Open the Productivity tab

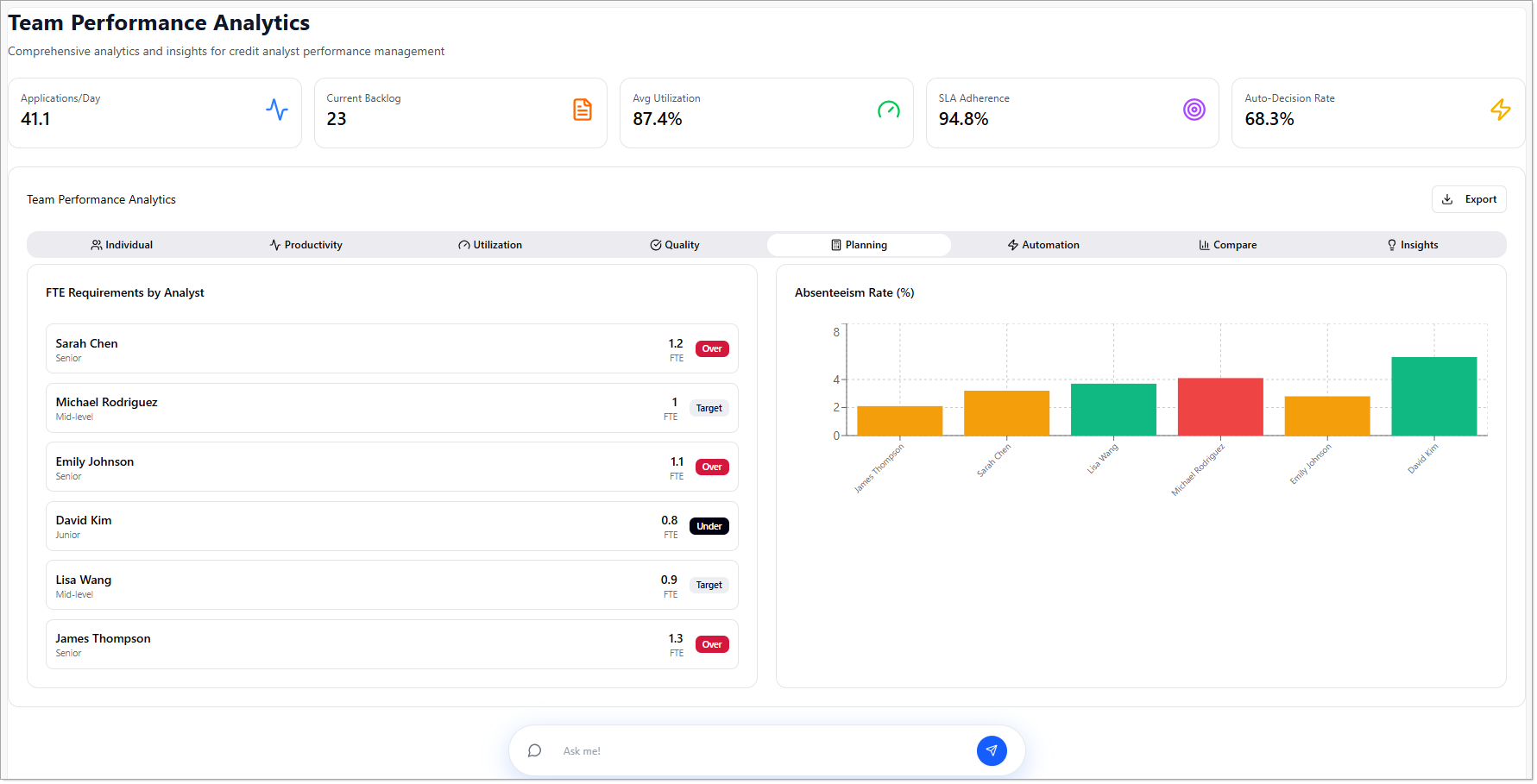[306, 245]
